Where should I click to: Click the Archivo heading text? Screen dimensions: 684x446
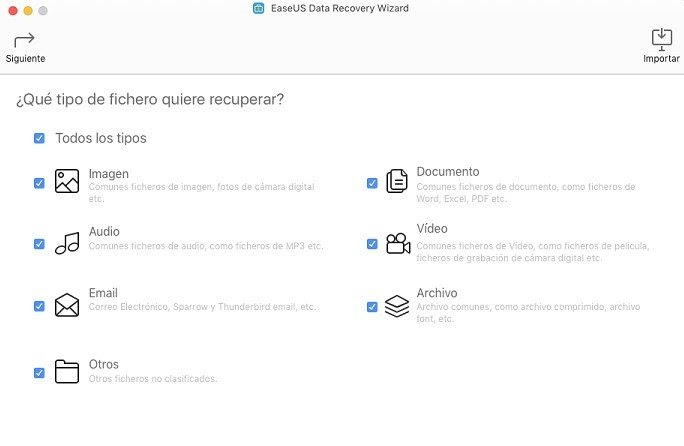coord(437,293)
